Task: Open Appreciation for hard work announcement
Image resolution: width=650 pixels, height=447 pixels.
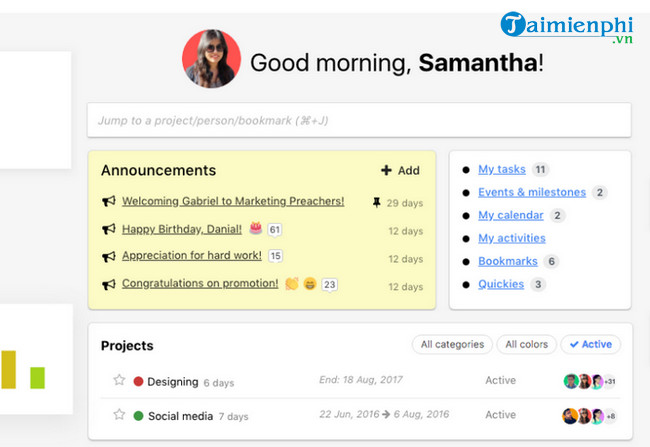Action: point(192,255)
